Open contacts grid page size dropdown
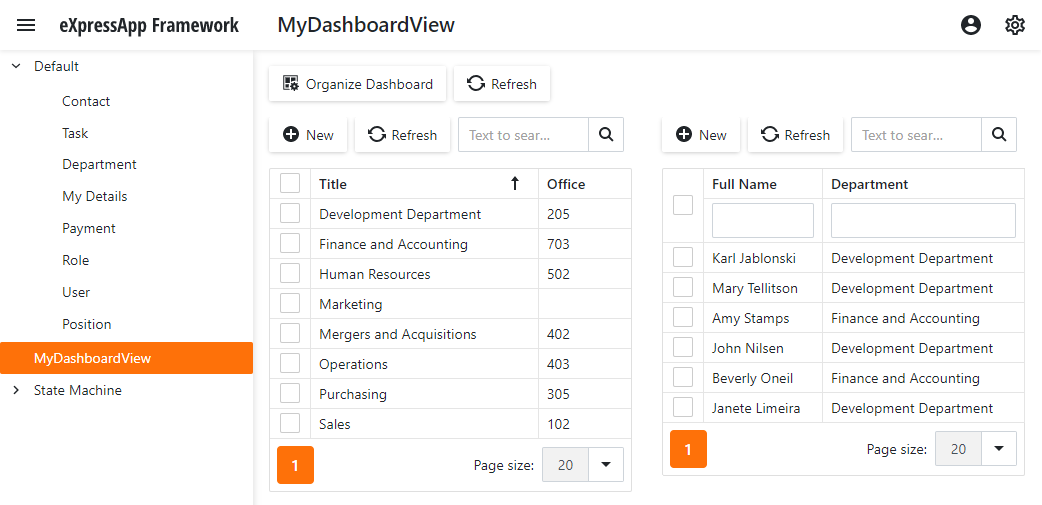1042x505 pixels. coord(998,449)
